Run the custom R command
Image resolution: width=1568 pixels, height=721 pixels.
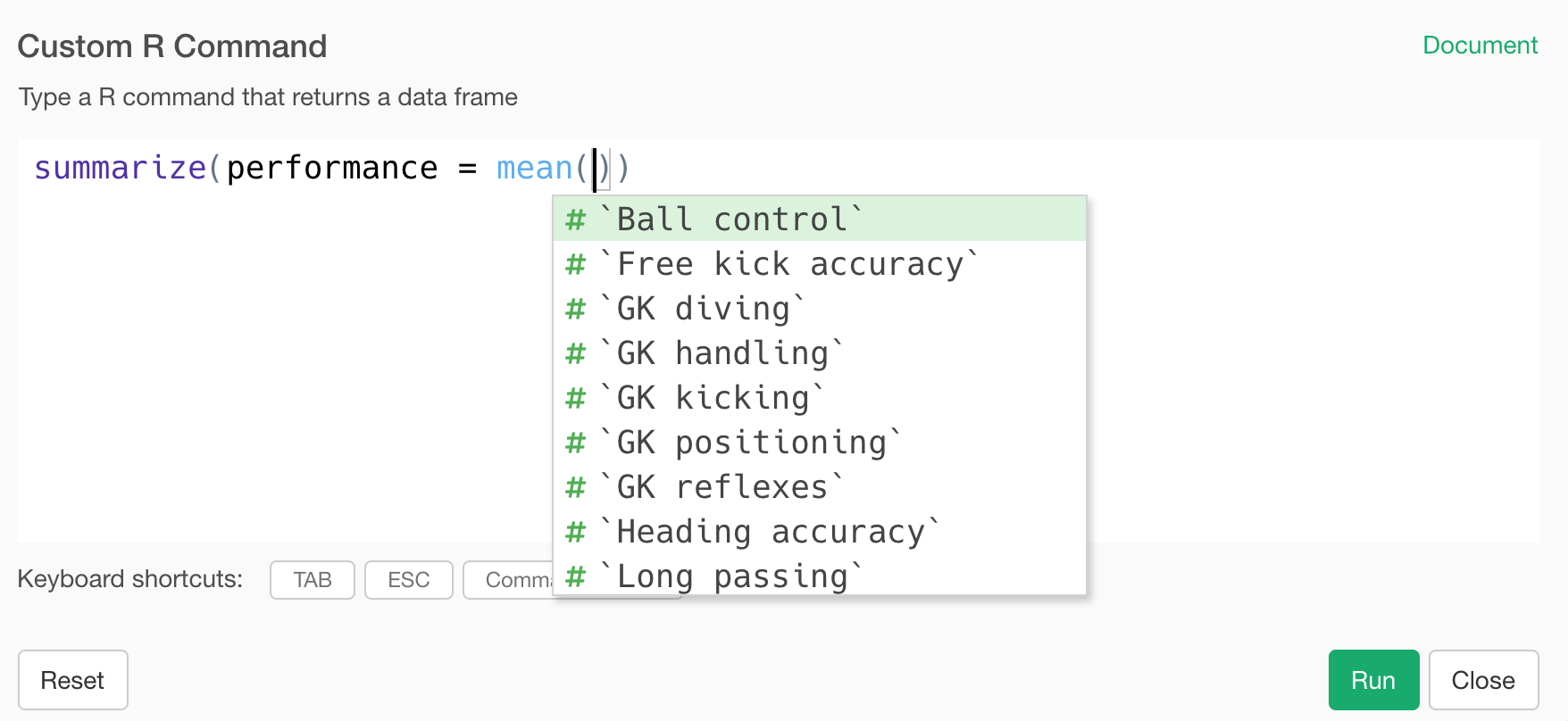pos(1372,680)
